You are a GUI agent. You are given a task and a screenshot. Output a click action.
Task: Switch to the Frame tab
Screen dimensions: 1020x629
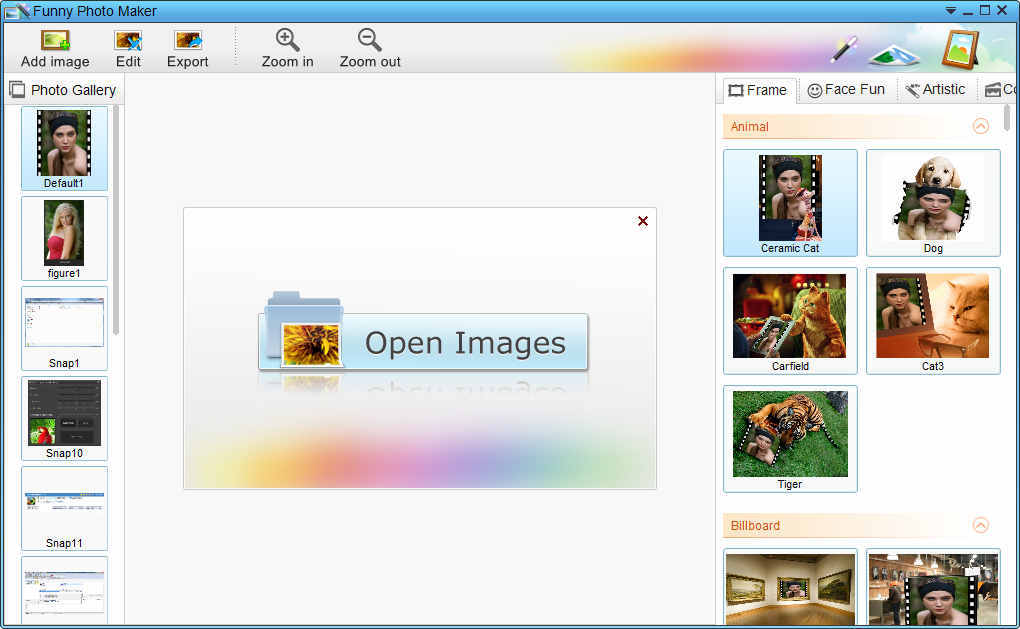[x=758, y=90]
